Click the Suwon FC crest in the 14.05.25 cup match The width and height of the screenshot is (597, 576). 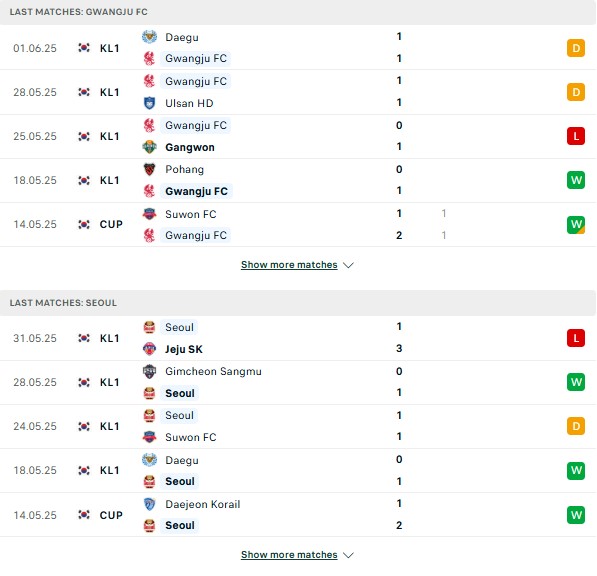(x=149, y=214)
